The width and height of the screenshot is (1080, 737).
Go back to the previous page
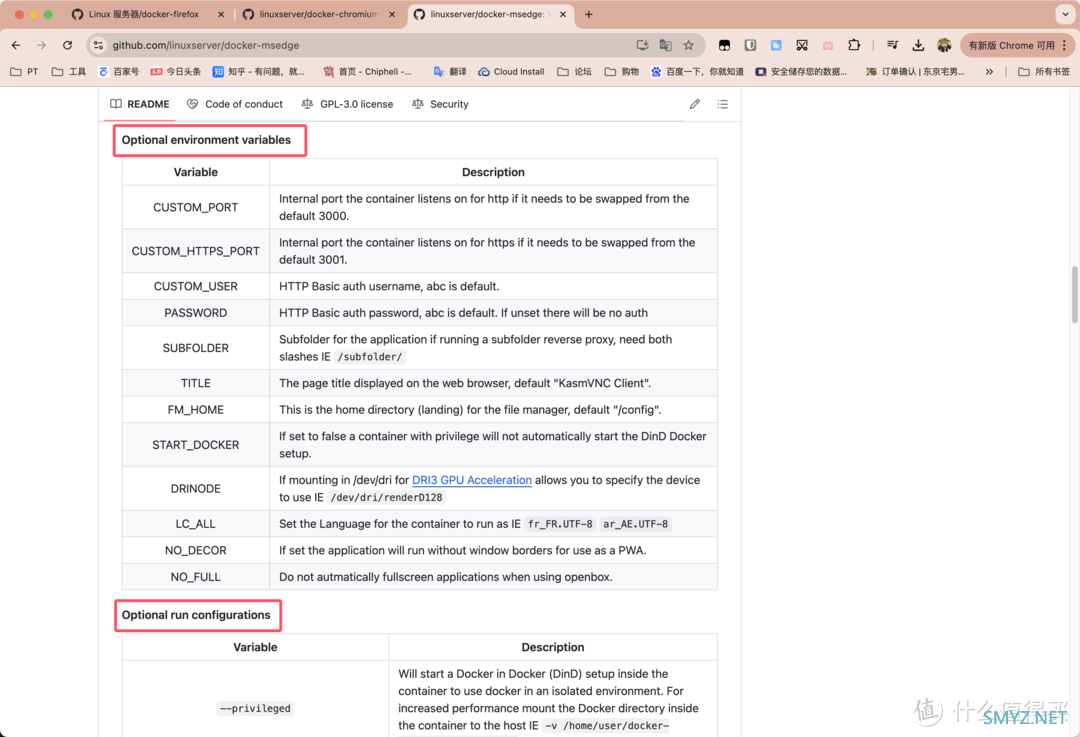16,45
